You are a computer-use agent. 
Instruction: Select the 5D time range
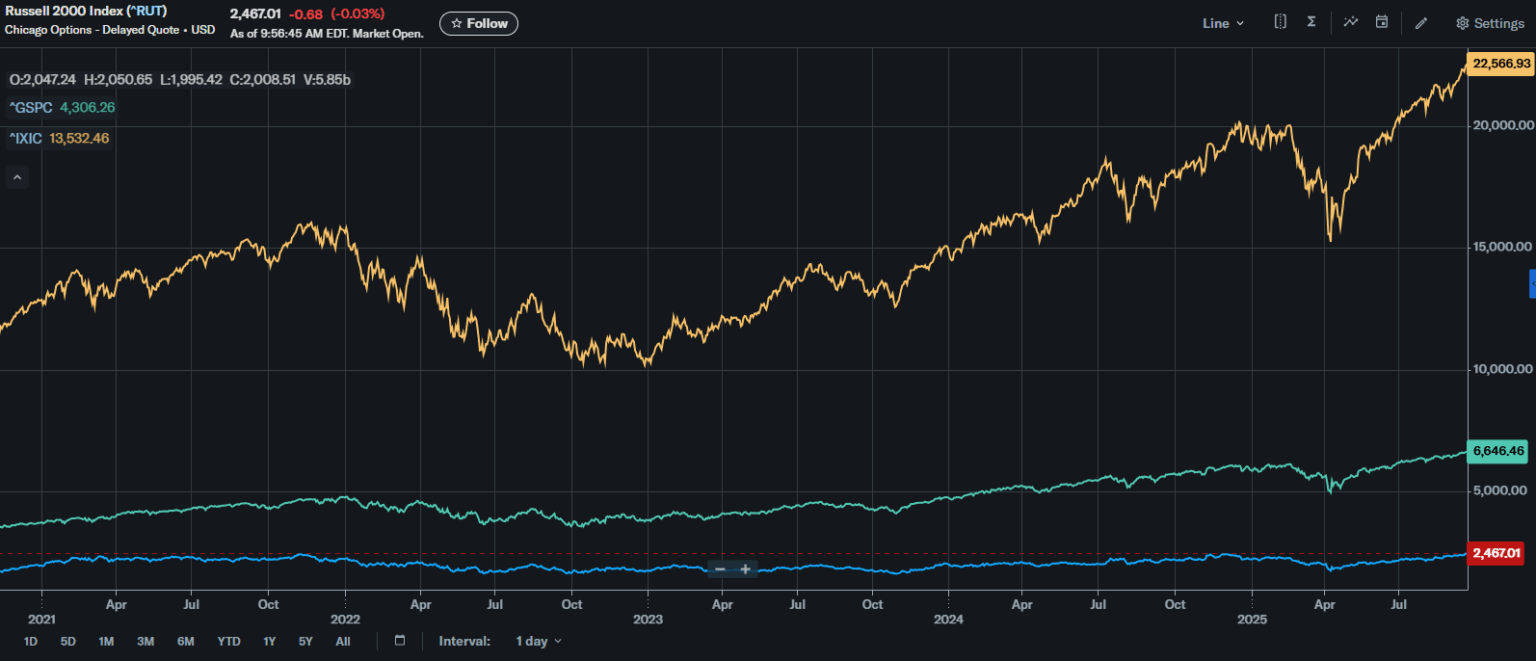(x=66, y=641)
